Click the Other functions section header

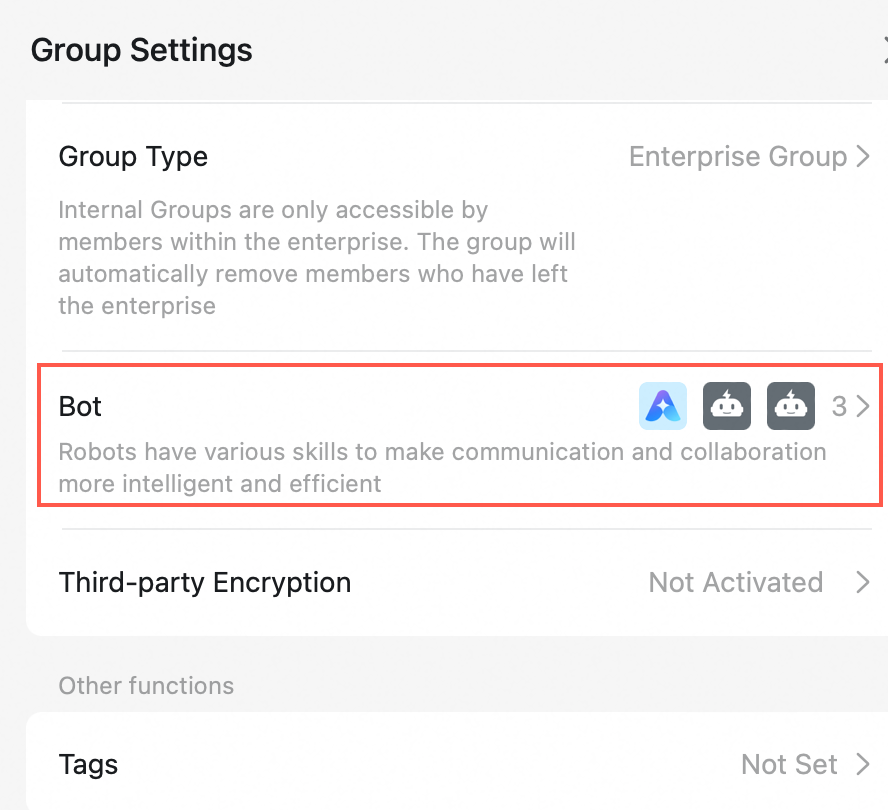[x=146, y=686]
